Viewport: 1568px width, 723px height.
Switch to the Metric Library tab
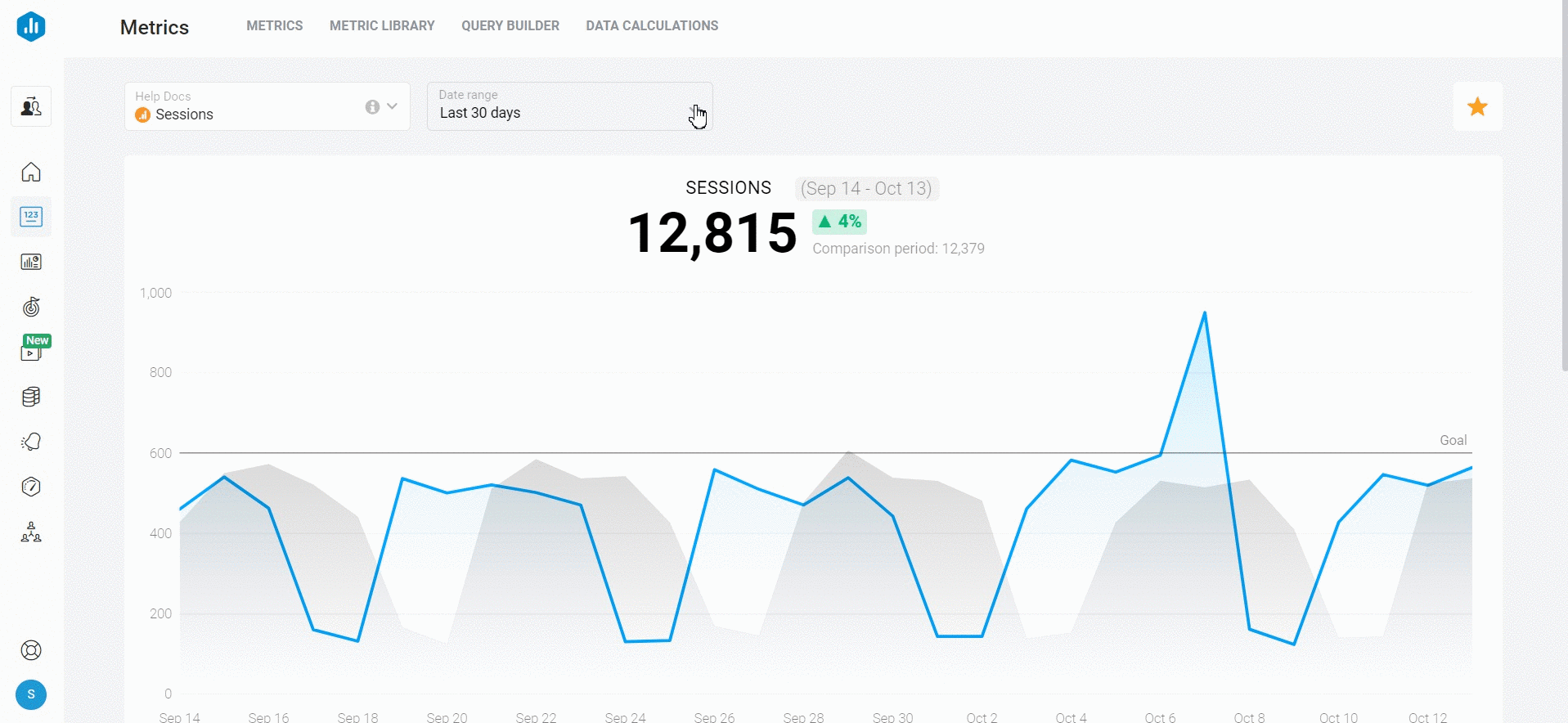click(x=382, y=26)
